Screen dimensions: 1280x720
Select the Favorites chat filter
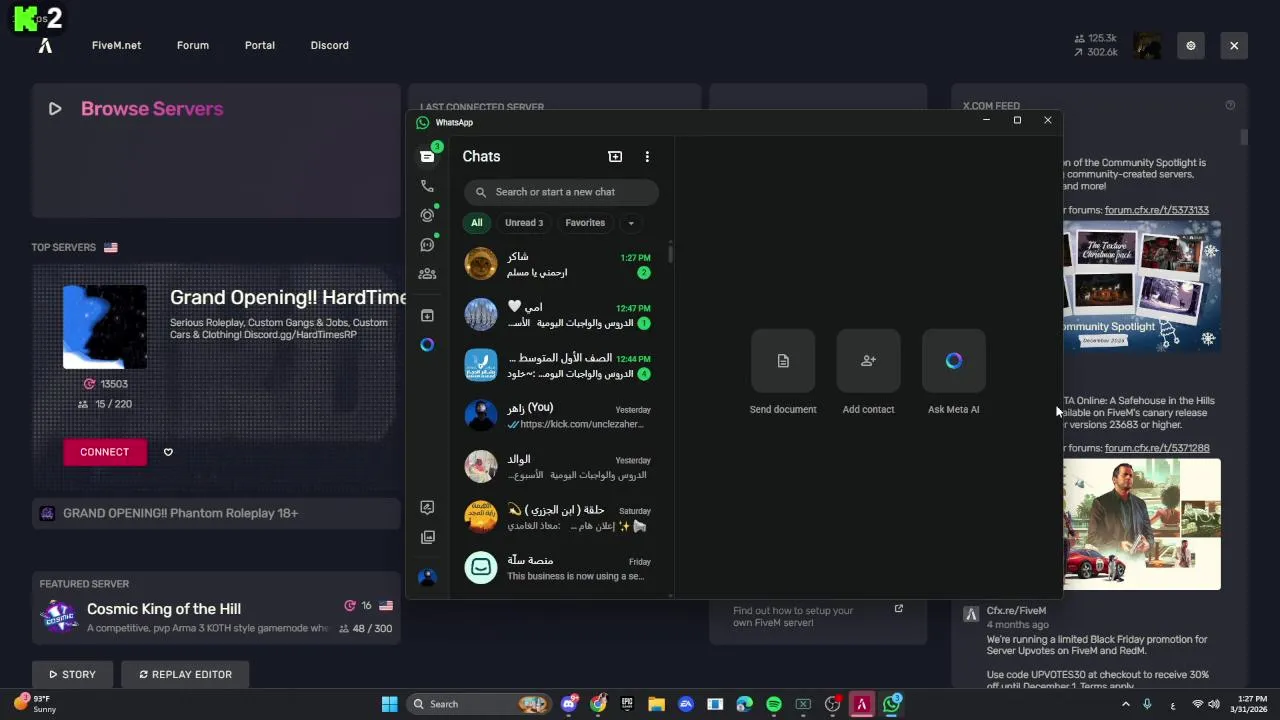click(x=585, y=223)
